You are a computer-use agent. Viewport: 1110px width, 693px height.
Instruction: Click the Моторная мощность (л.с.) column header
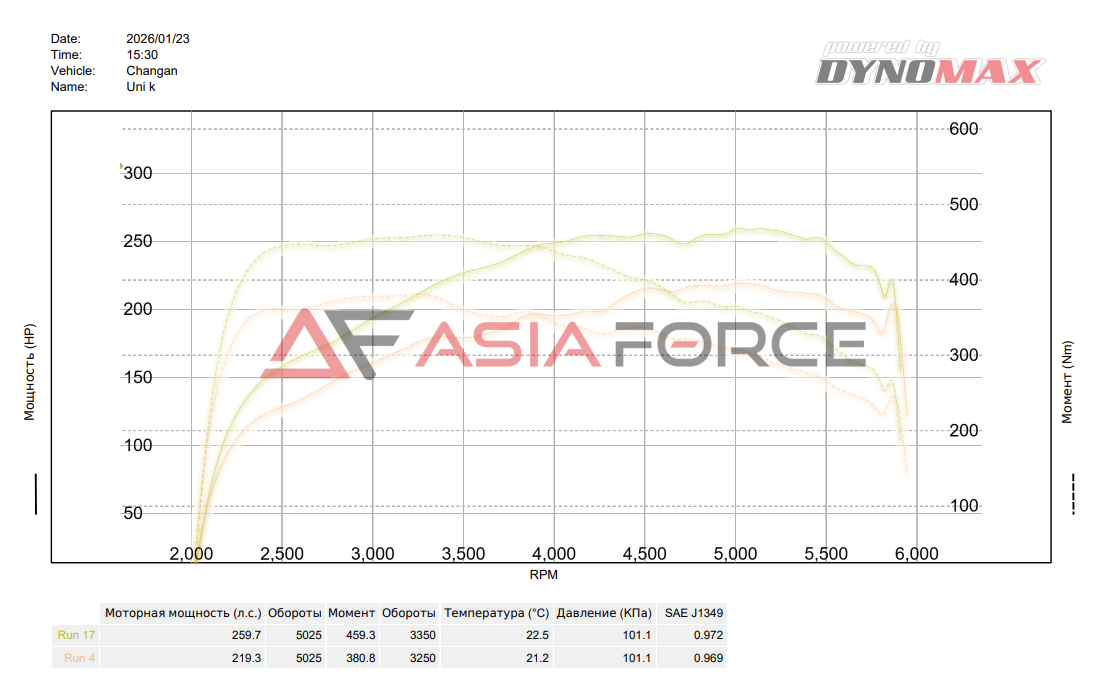pyautogui.click(x=183, y=613)
